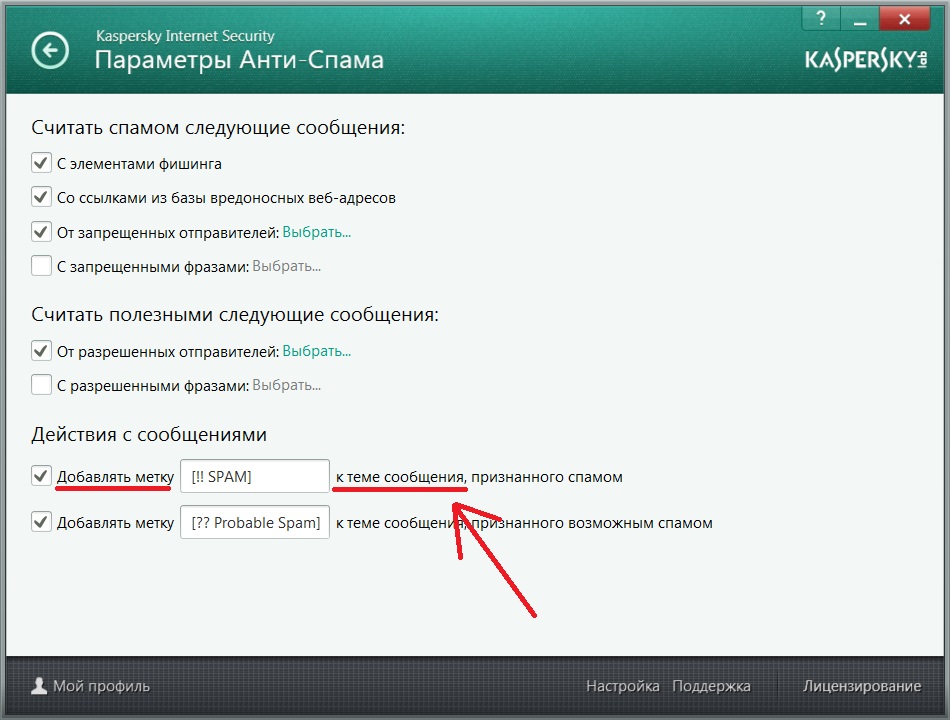This screenshot has width=950, height=720.
Task: Enable 'С запрещенными фразами' checkbox
Action: [x=41, y=265]
